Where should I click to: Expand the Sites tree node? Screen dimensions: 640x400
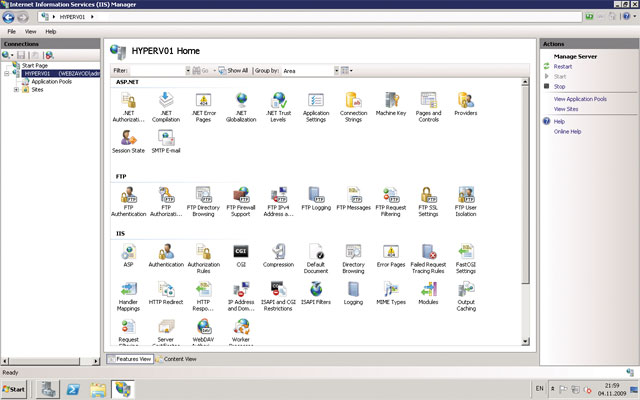coord(16,89)
